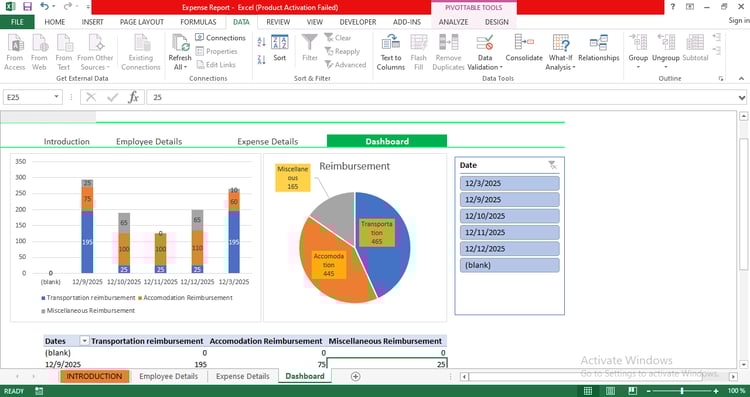
Task: Go to Expense Details navigation link
Action: point(267,142)
